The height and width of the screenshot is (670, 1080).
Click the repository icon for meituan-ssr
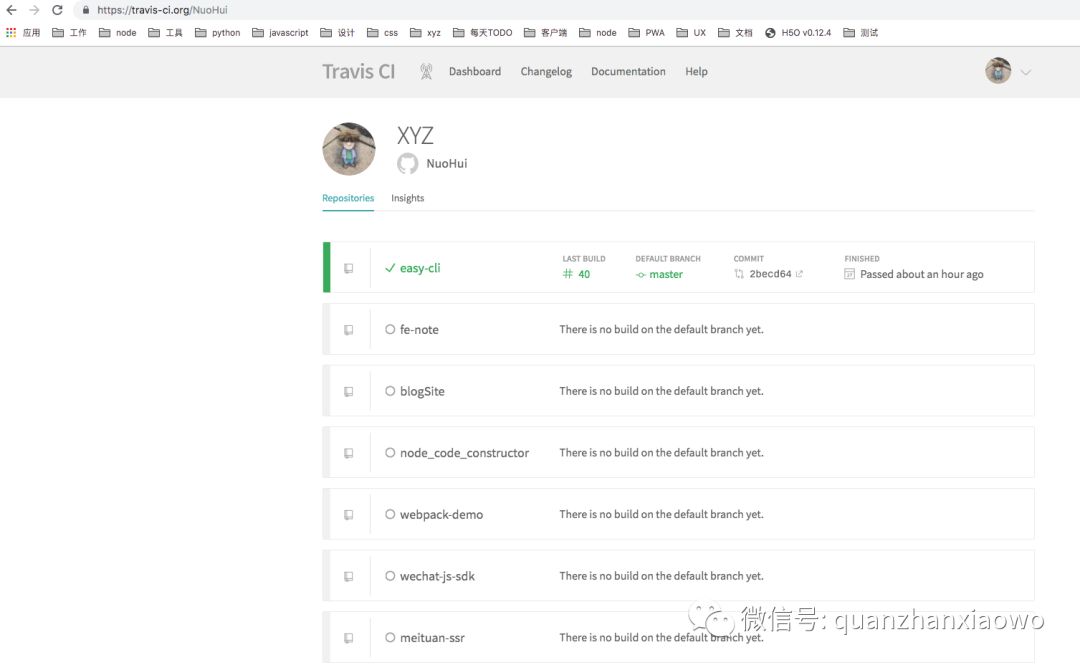[x=349, y=638]
